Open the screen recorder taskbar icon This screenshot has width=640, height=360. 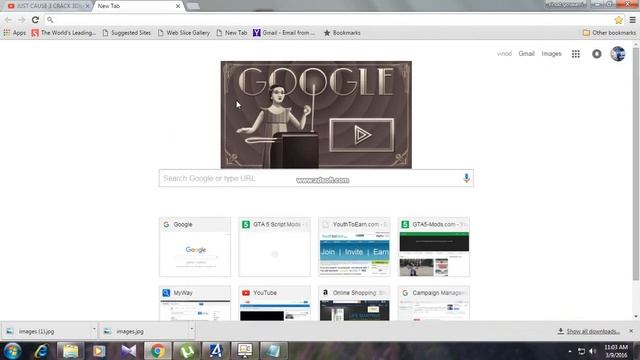pyautogui.click(x=244, y=351)
